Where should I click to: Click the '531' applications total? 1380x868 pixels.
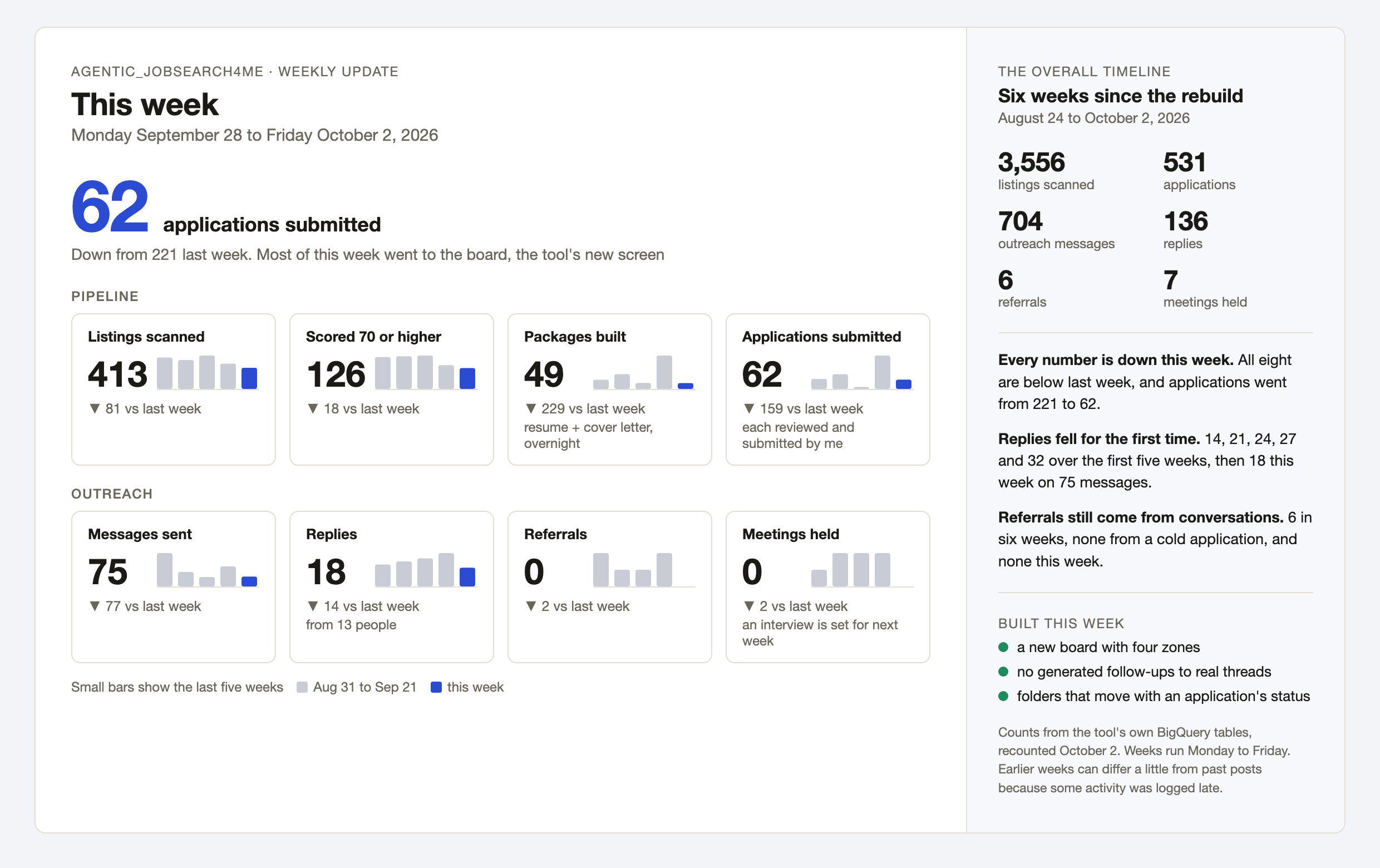click(x=1185, y=162)
